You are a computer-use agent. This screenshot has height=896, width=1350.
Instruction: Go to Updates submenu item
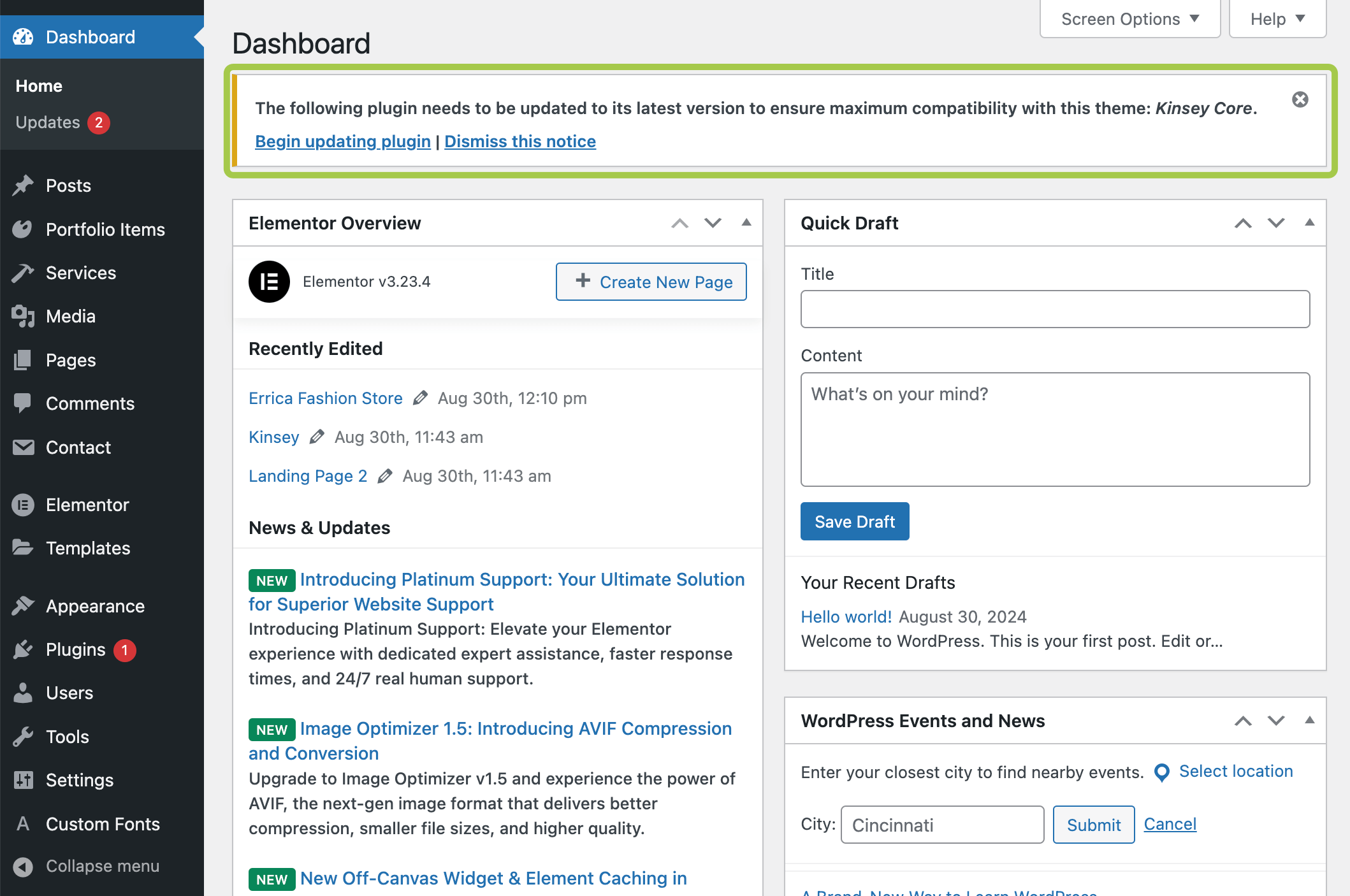pos(48,122)
